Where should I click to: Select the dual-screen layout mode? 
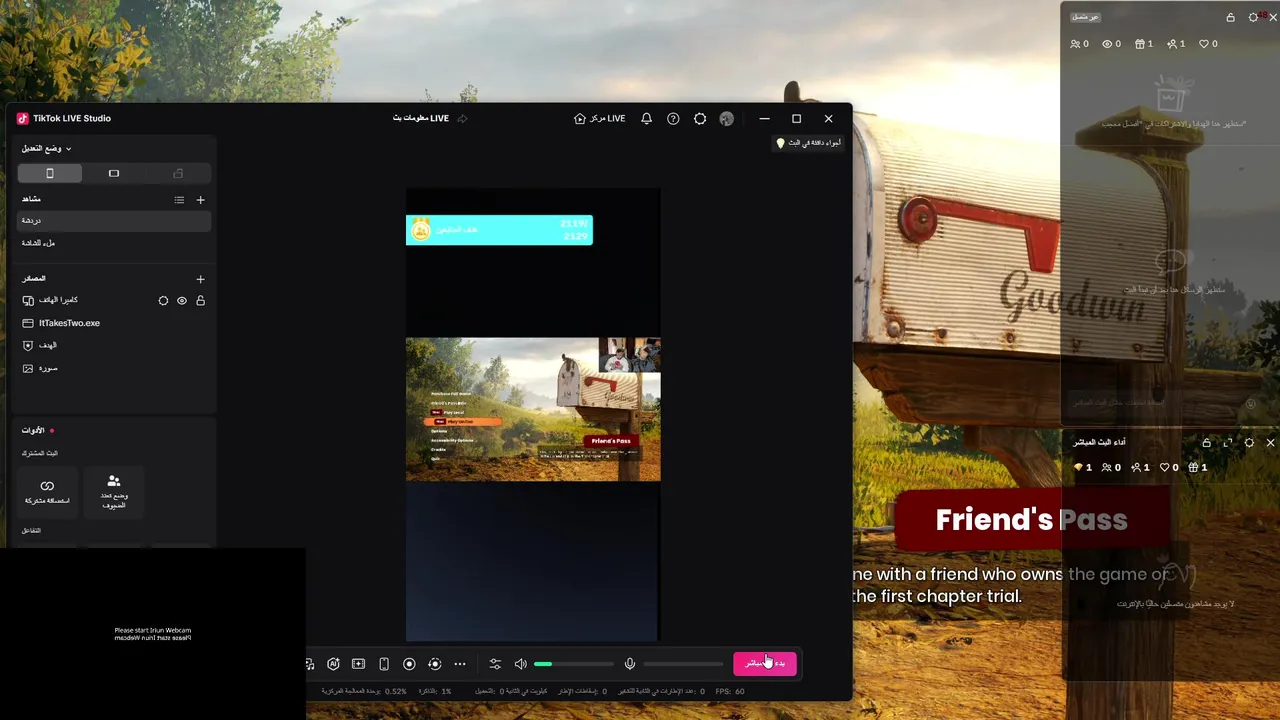coord(178,173)
